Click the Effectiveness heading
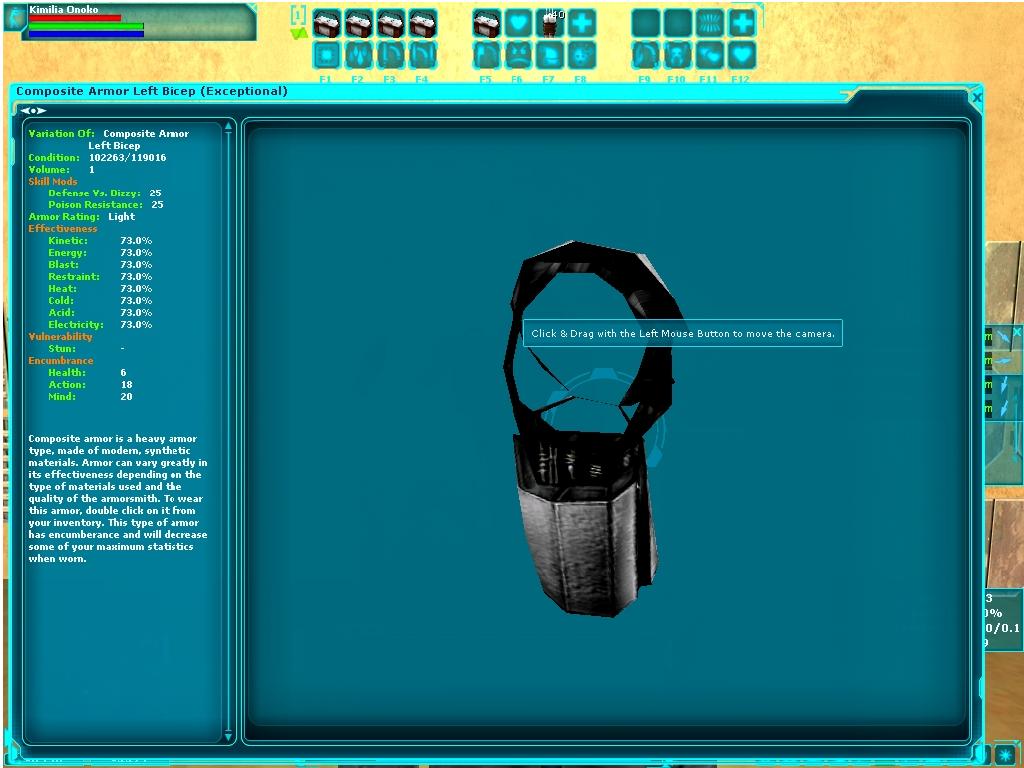Screen dimensions: 1024x768 pos(63,229)
